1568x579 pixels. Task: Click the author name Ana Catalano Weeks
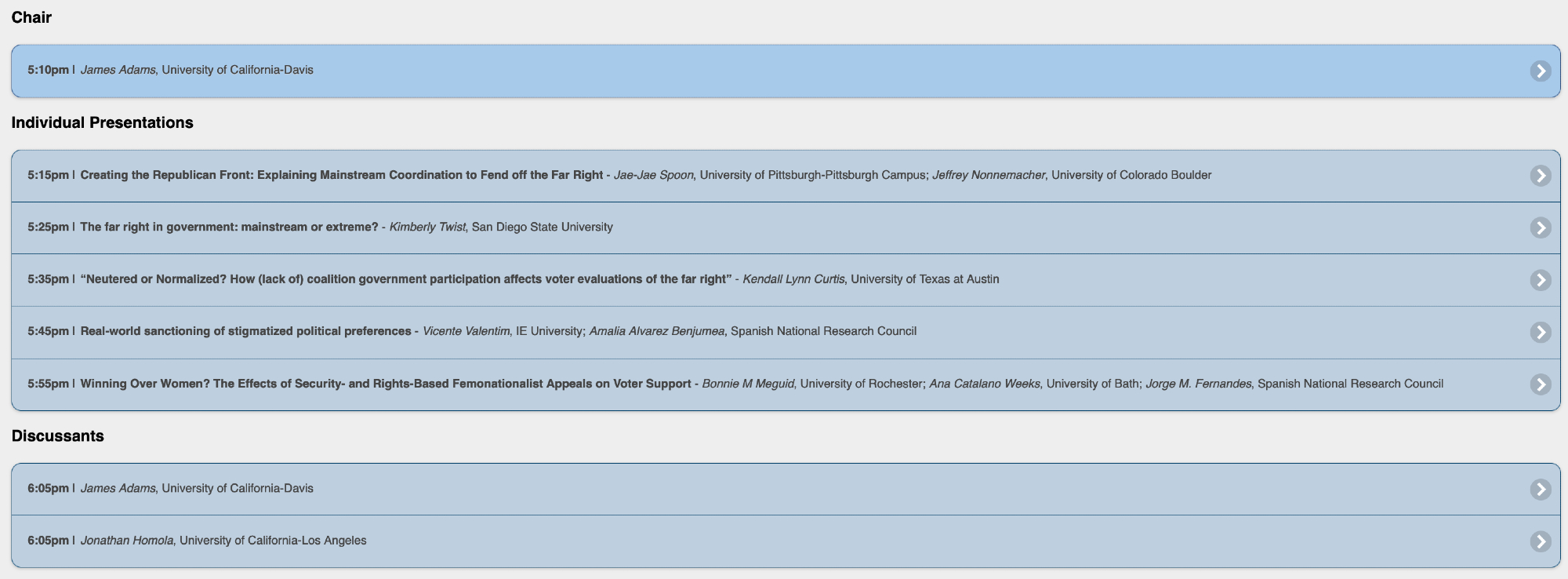[x=984, y=384]
